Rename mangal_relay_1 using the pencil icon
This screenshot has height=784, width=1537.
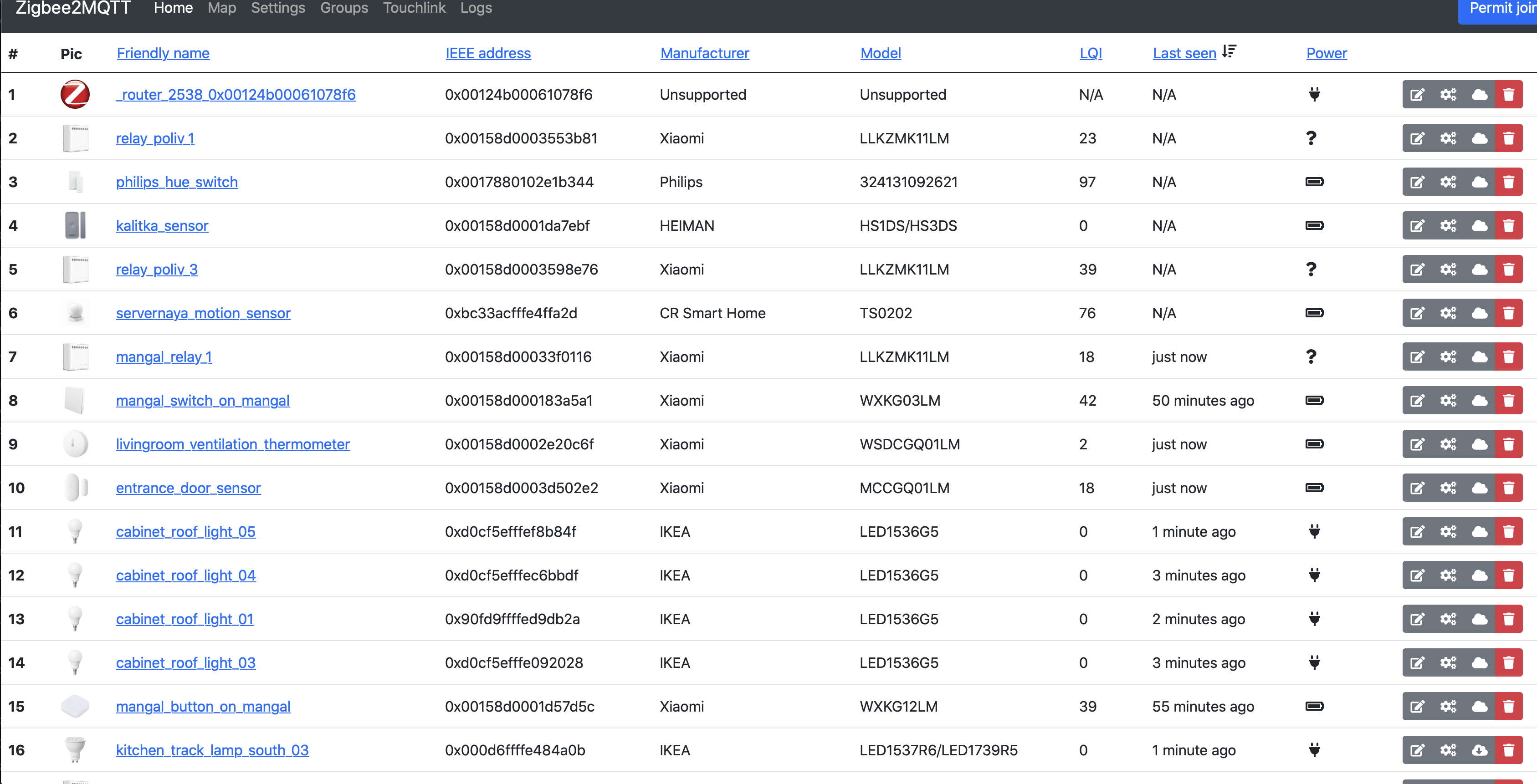[x=1418, y=356]
